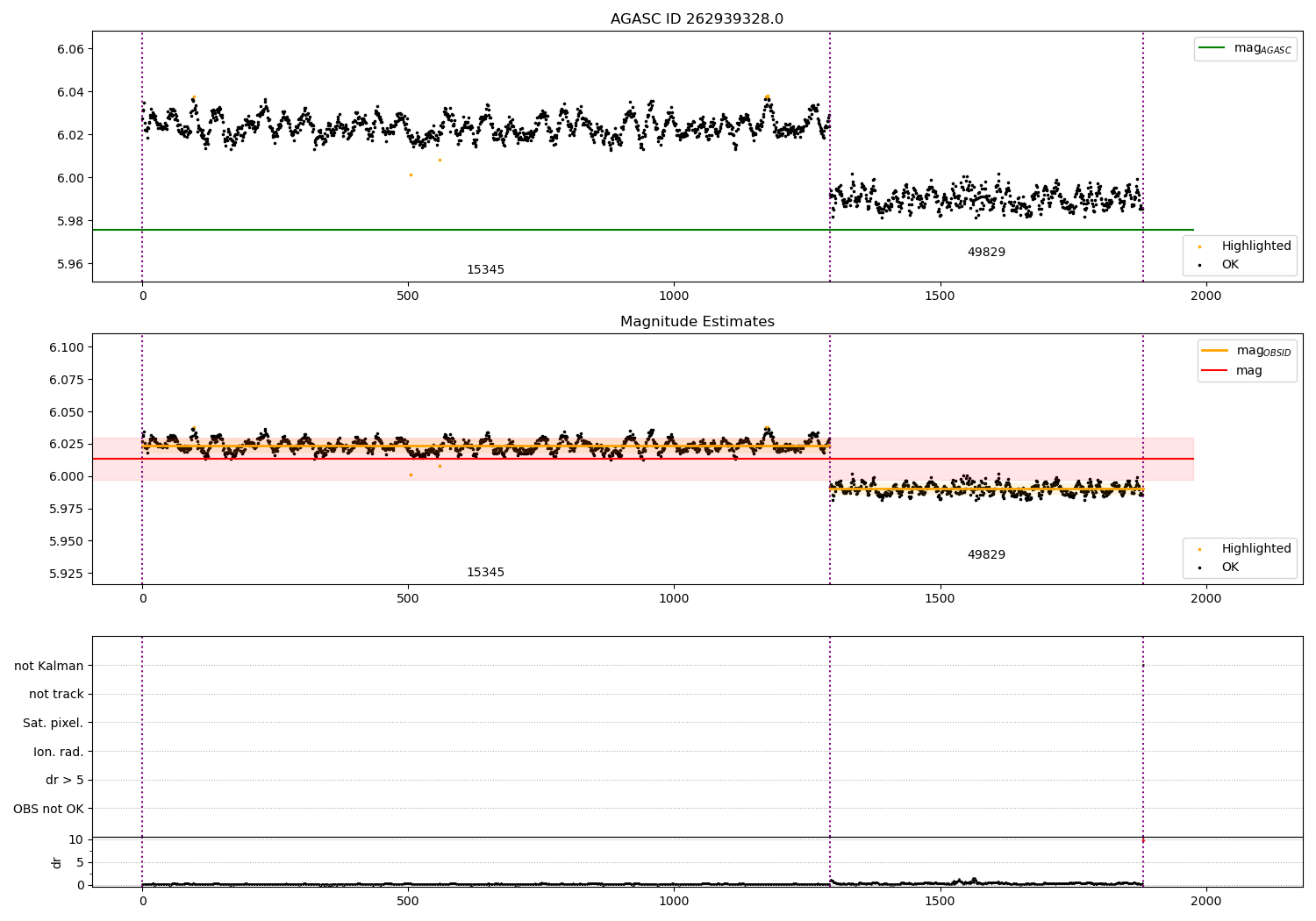
Task: Click y-axis tick '5.96' in top plot
Action: (x=70, y=264)
